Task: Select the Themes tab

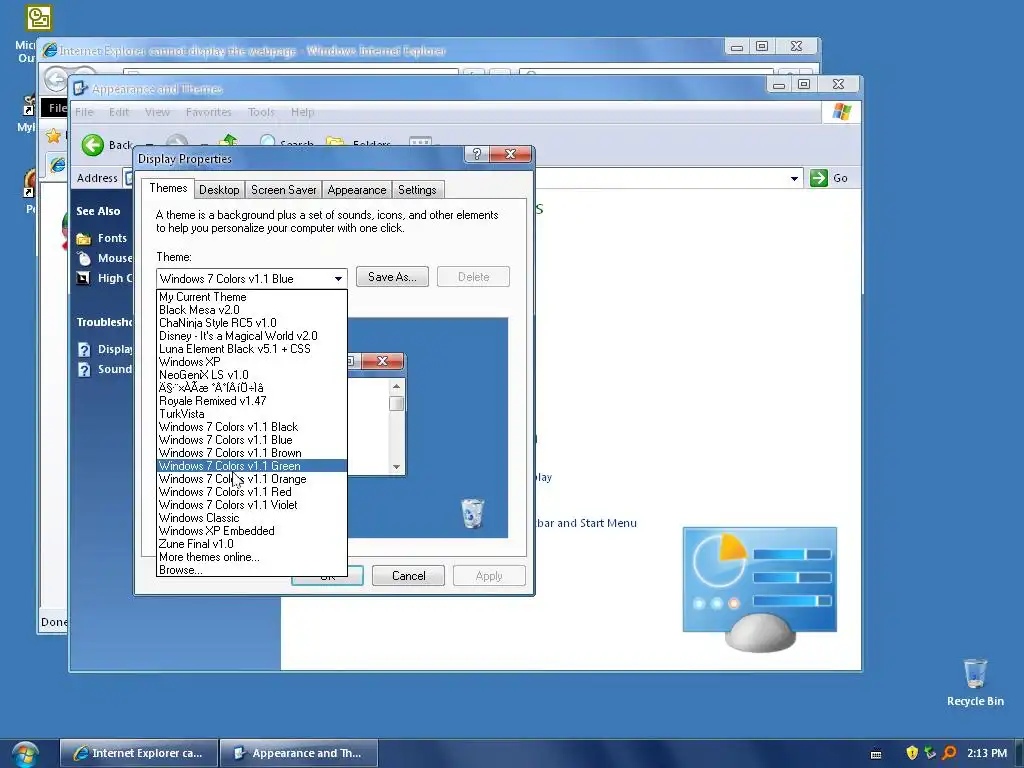Action: [168, 188]
